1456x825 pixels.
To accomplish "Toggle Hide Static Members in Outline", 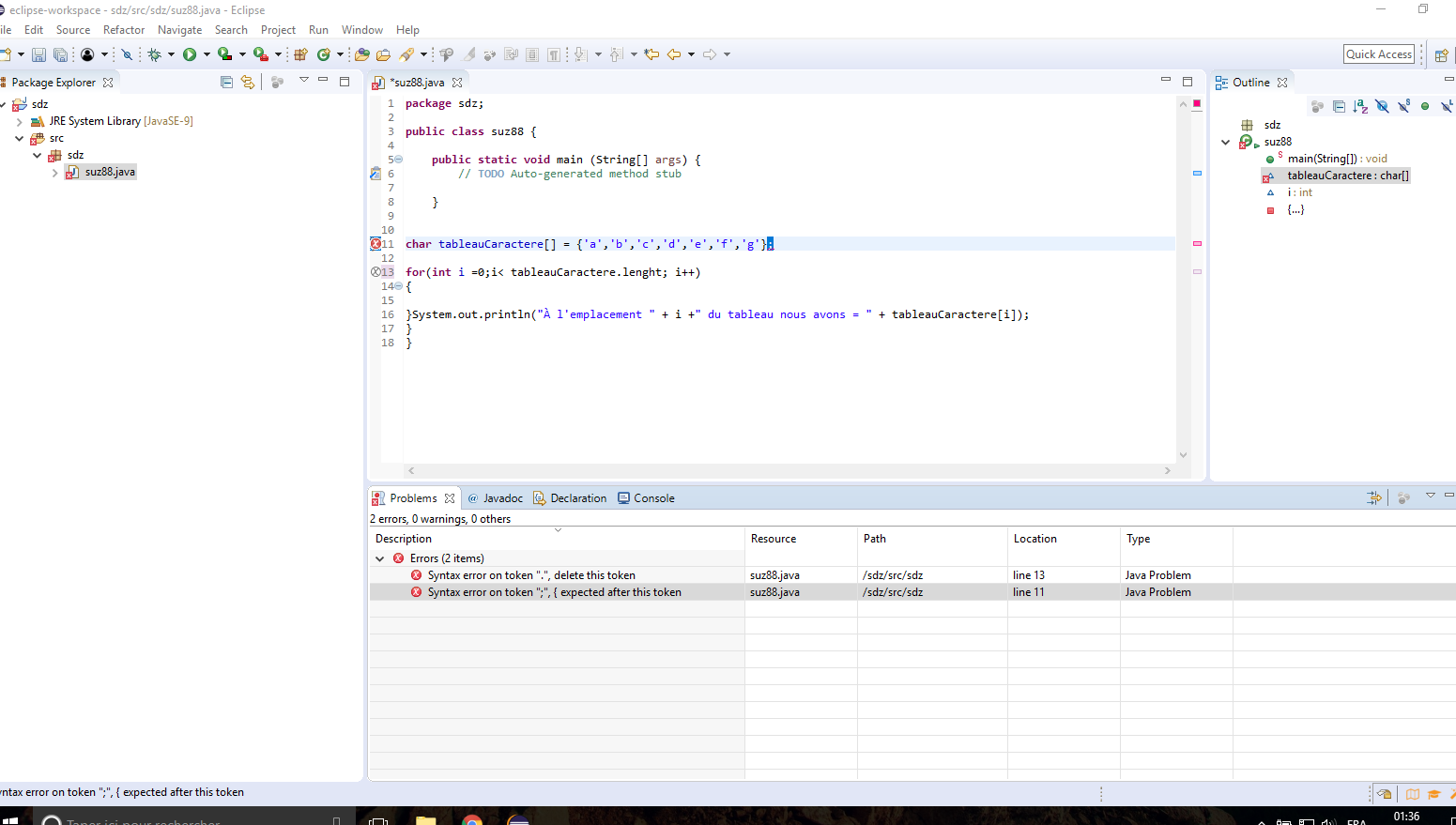I will (x=1403, y=106).
